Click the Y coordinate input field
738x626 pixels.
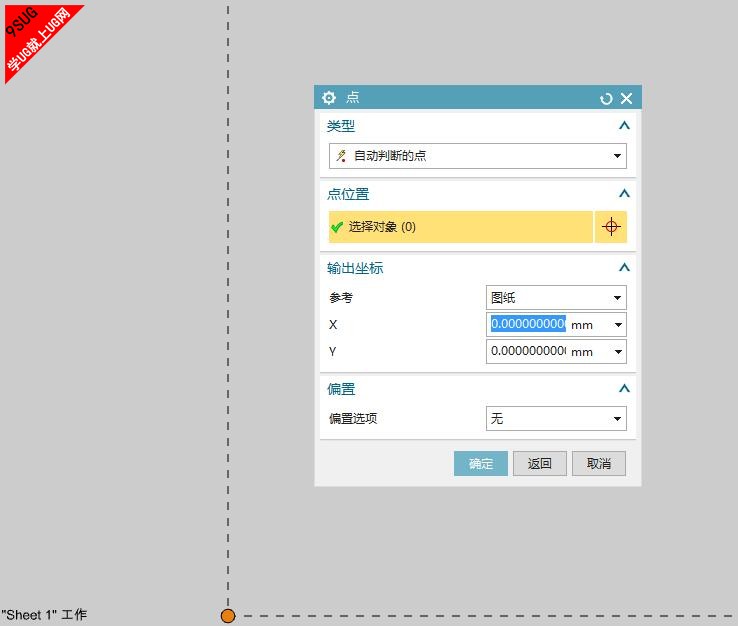528,351
